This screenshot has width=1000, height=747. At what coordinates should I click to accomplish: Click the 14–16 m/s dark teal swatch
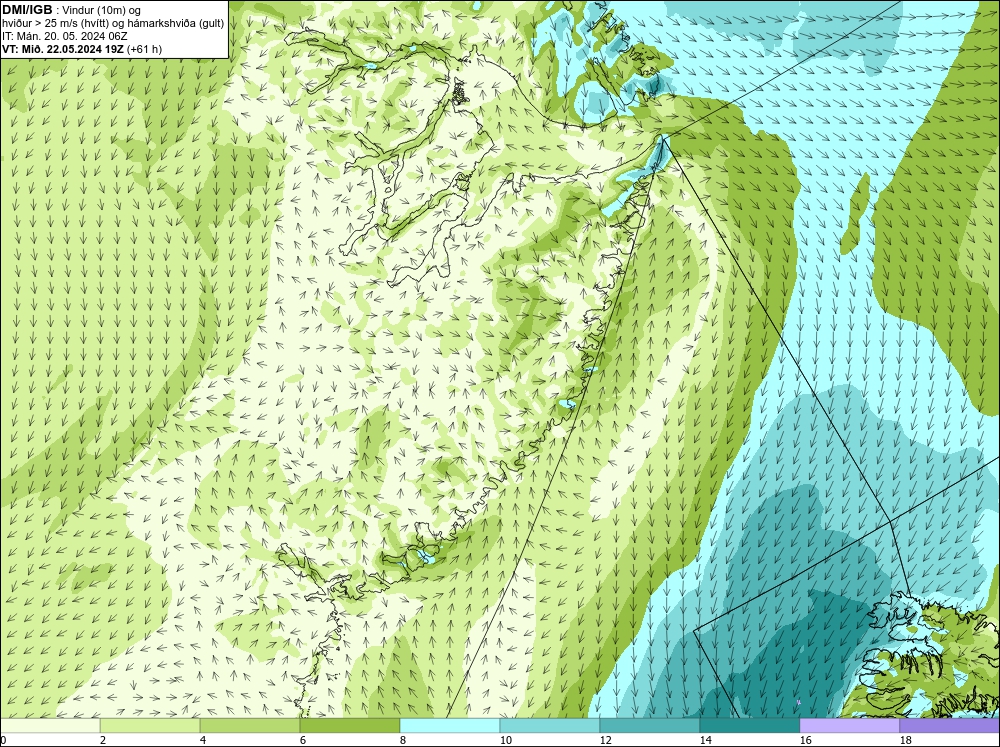coord(749,725)
